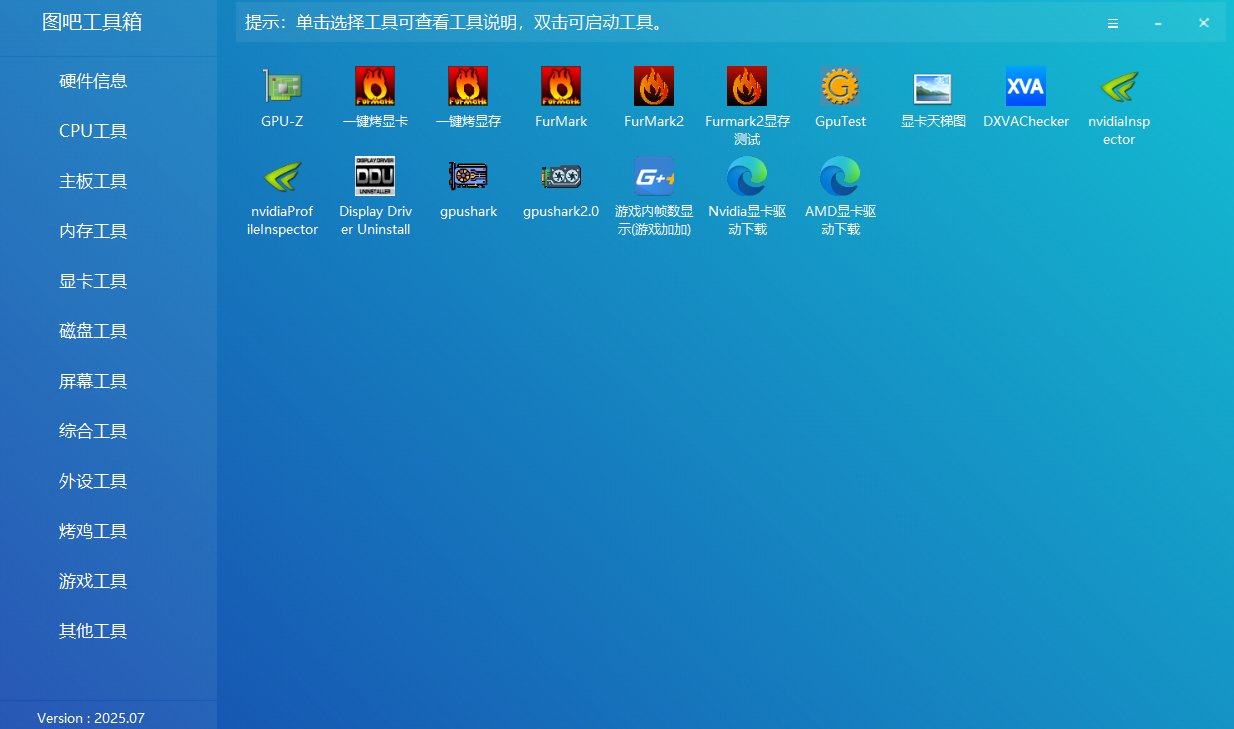Choose the FurMark2 flame icon

click(654, 87)
